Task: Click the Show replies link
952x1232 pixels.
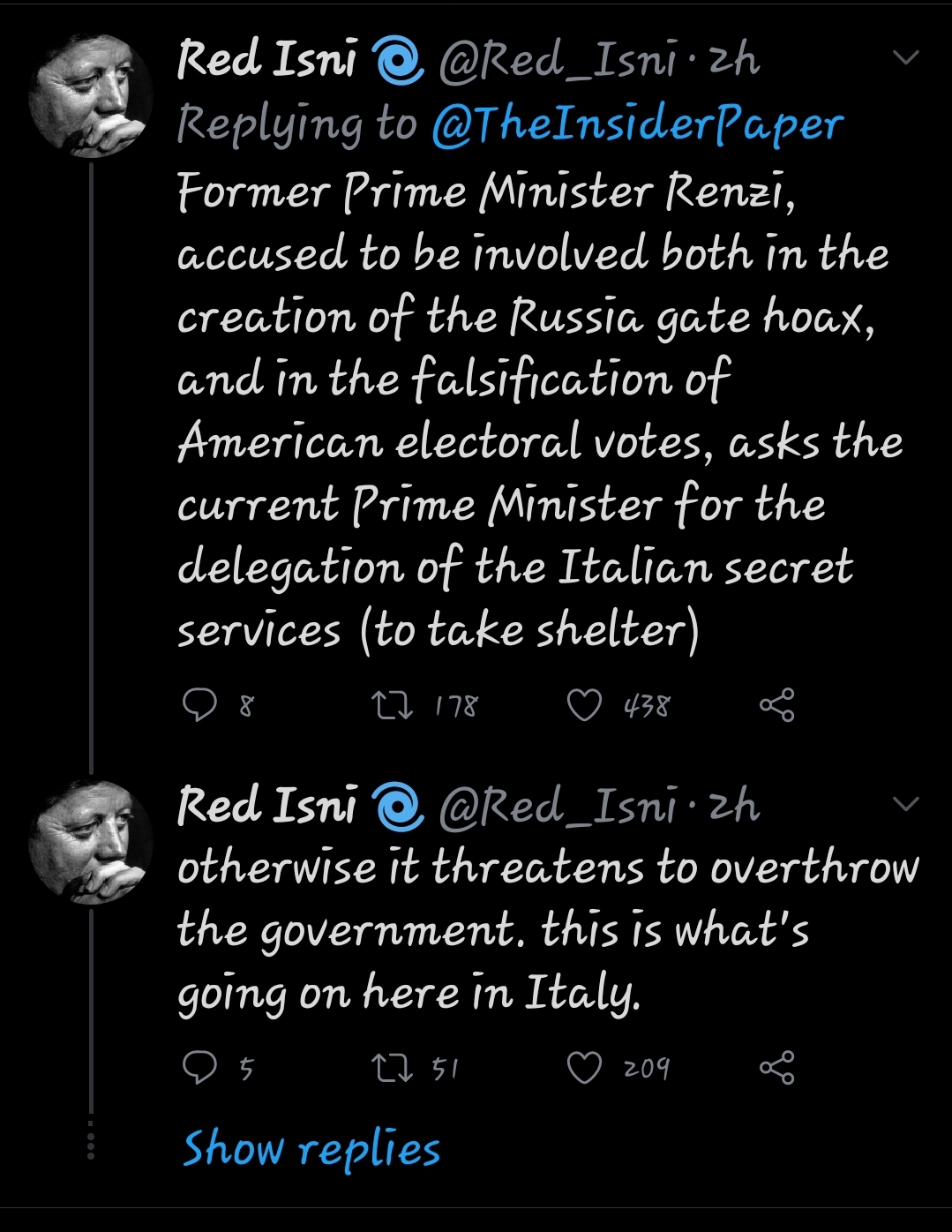Action: pos(311,1149)
